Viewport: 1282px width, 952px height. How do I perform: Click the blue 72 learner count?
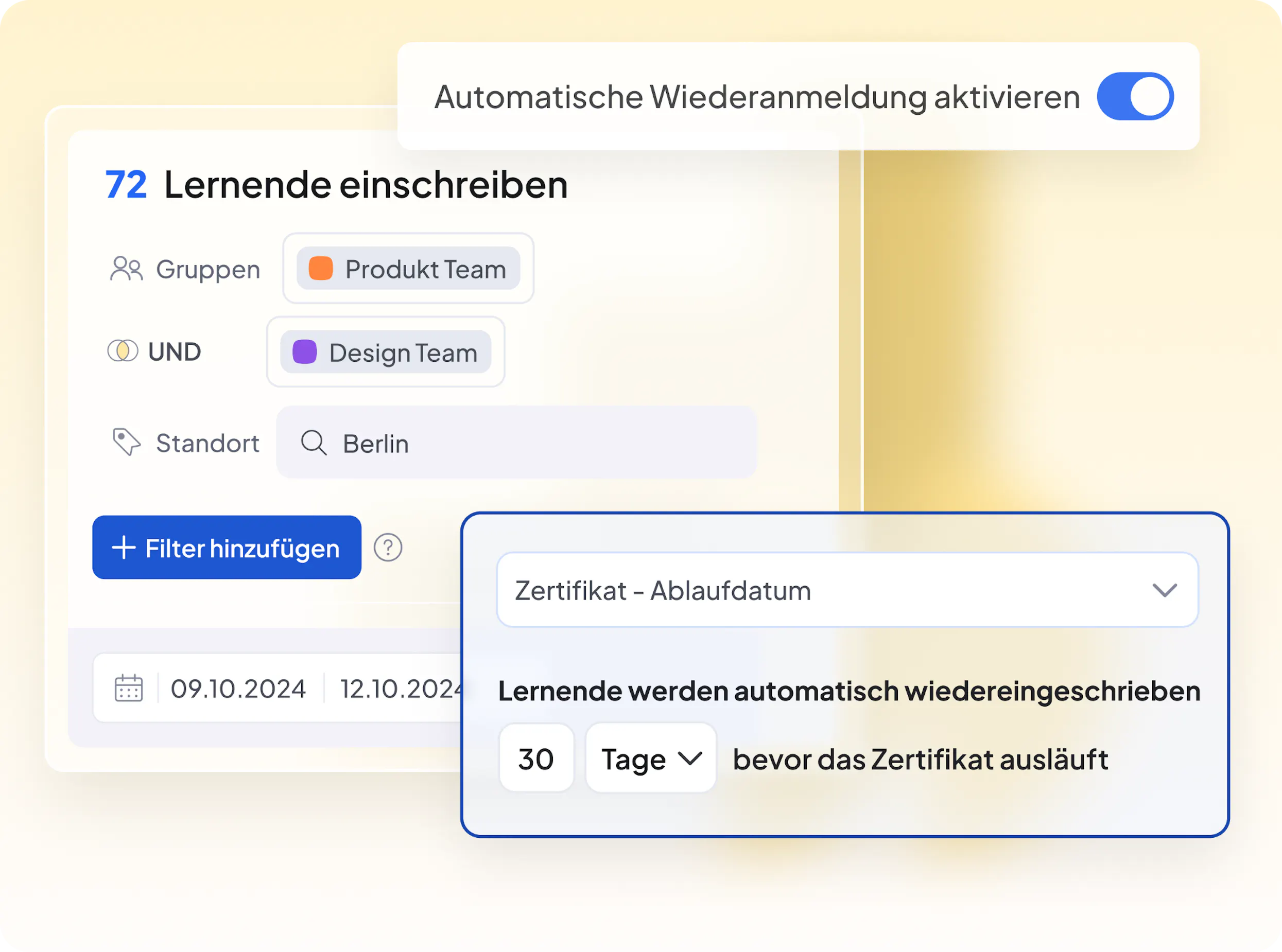(126, 185)
